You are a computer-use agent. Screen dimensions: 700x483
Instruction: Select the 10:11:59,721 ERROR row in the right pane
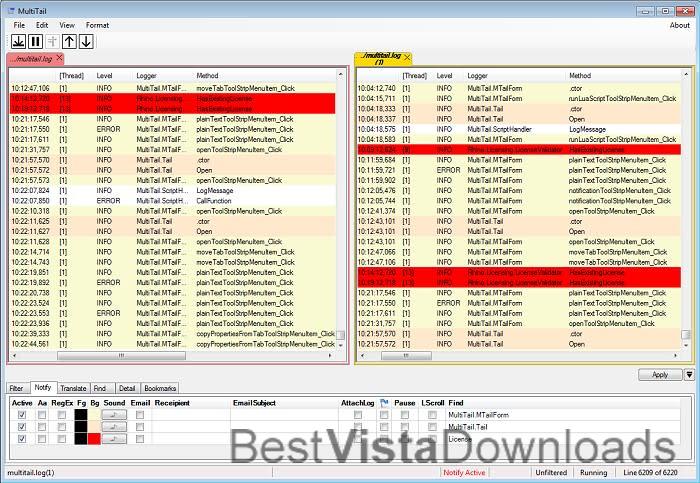[x=519, y=170]
